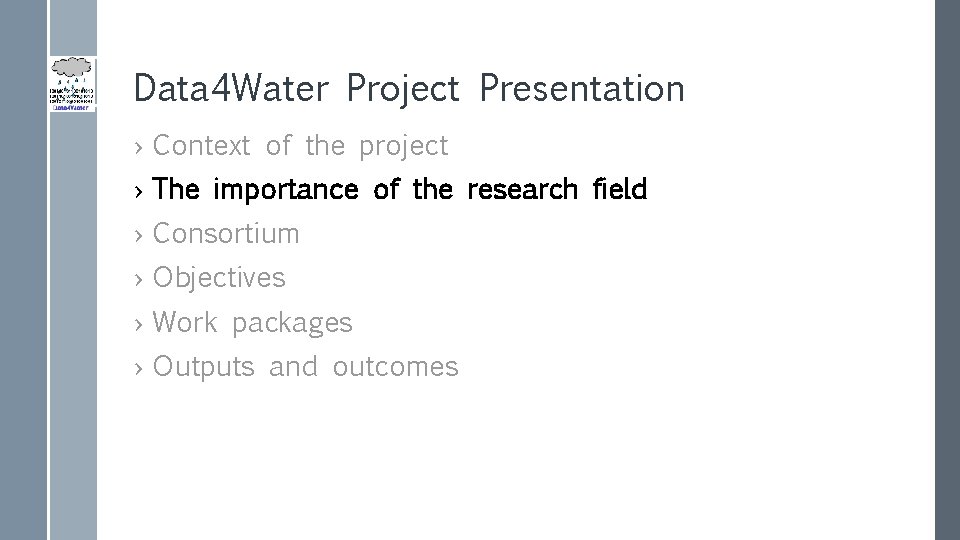The image size is (960, 540).
Task: Click the Outputs and outcomes item
Action: click(x=305, y=367)
